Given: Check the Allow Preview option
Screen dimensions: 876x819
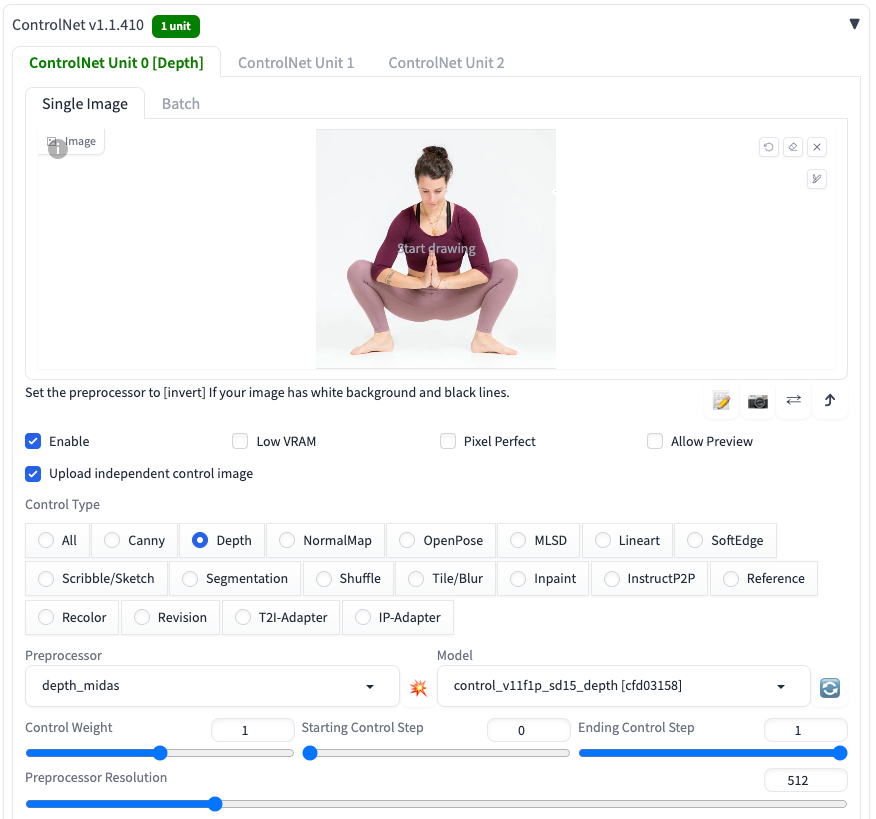Looking at the screenshot, I should click(x=655, y=441).
